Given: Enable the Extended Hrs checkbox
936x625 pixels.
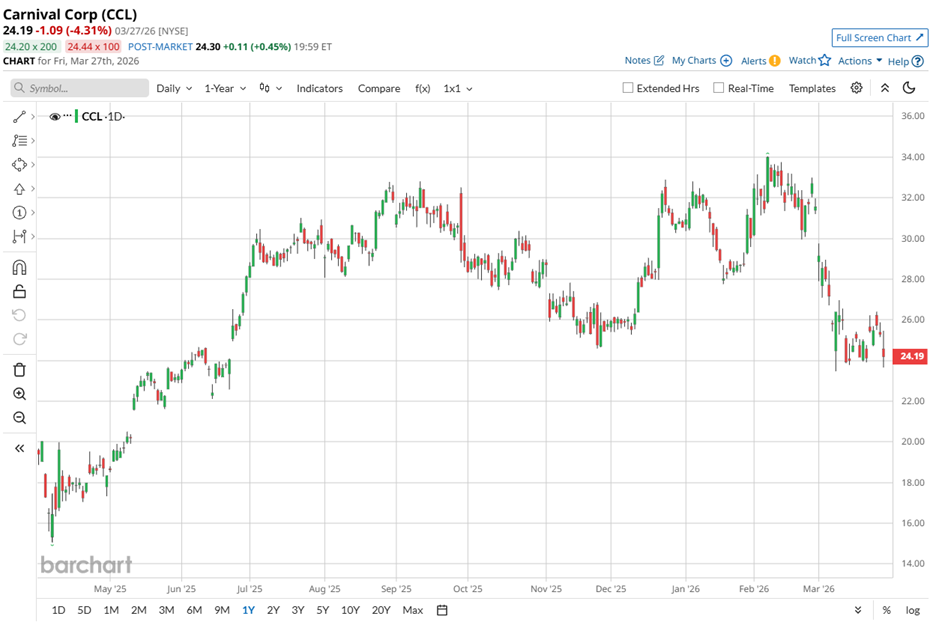Looking at the screenshot, I should (x=628, y=88).
